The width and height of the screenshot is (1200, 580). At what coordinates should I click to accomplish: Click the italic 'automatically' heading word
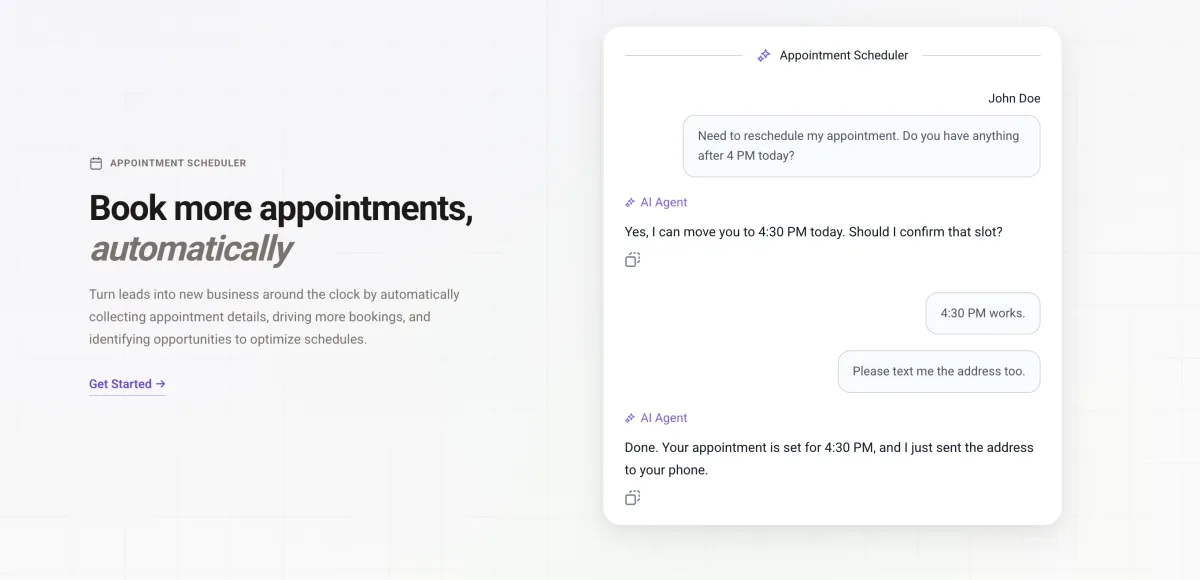click(190, 249)
